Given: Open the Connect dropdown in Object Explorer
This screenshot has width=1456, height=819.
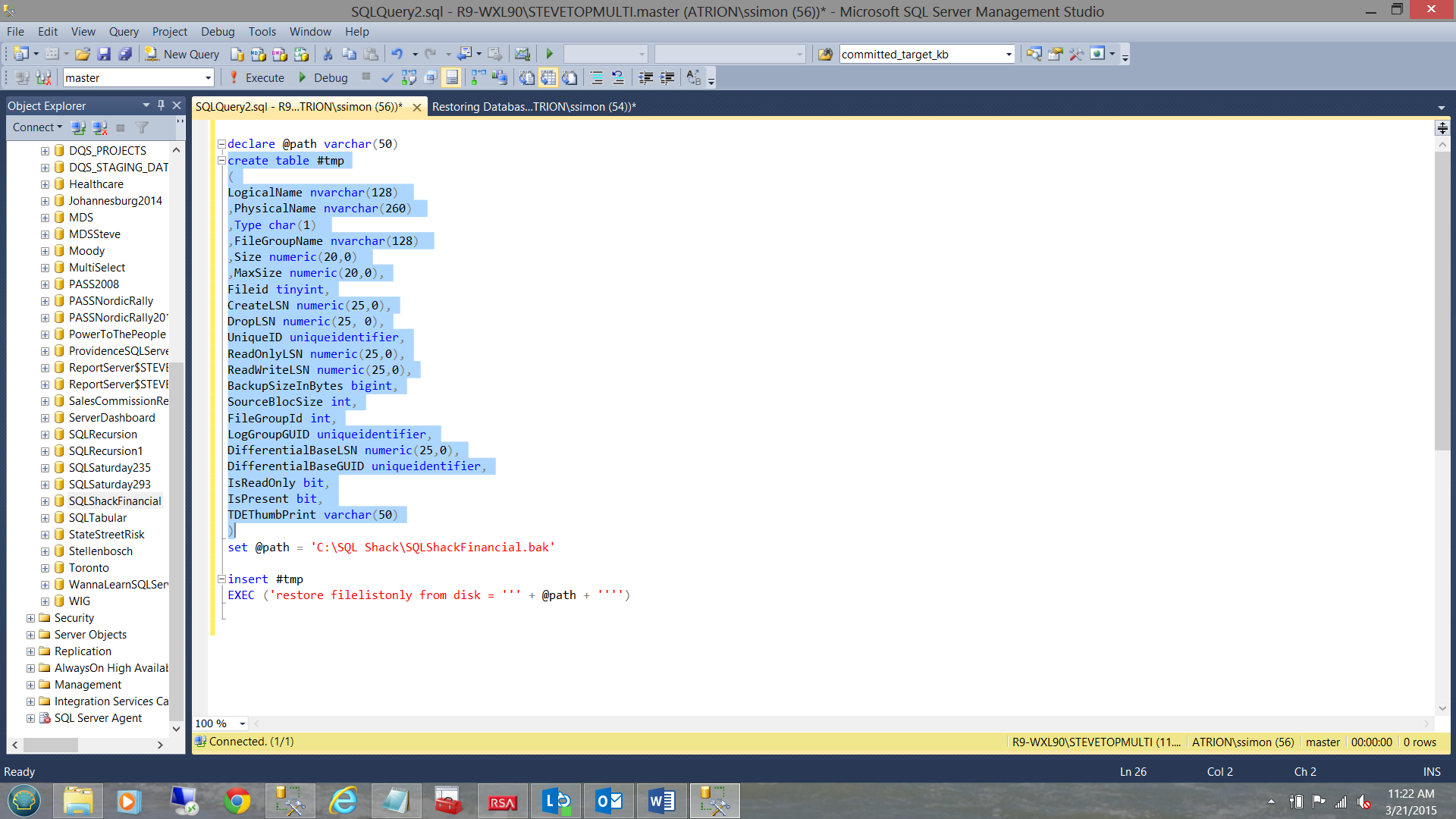Looking at the screenshot, I should 37,127.
